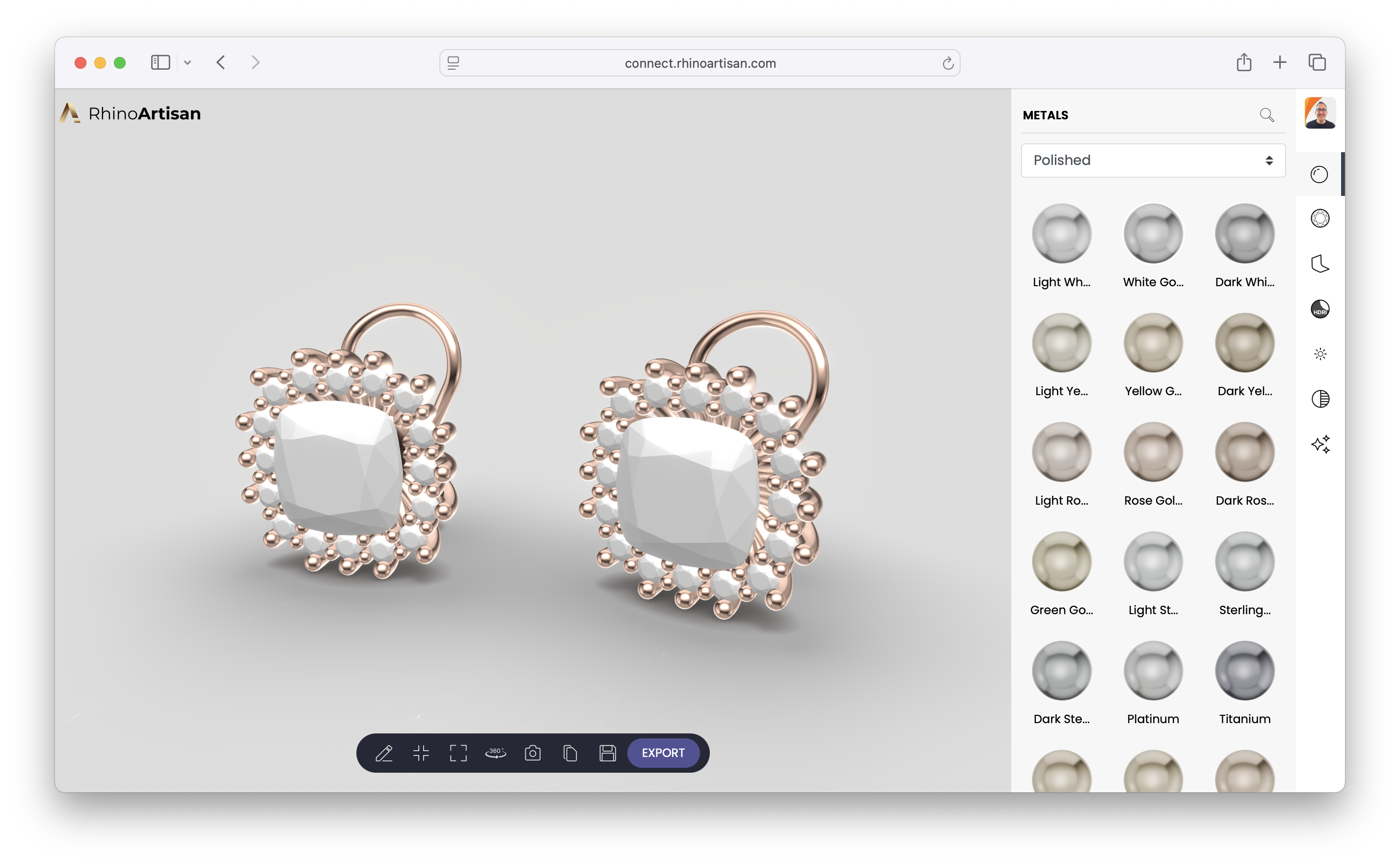Click the collapse view arrows icon
The image size is (1400, 865).
pyautogui.click(x=421, y=753)
